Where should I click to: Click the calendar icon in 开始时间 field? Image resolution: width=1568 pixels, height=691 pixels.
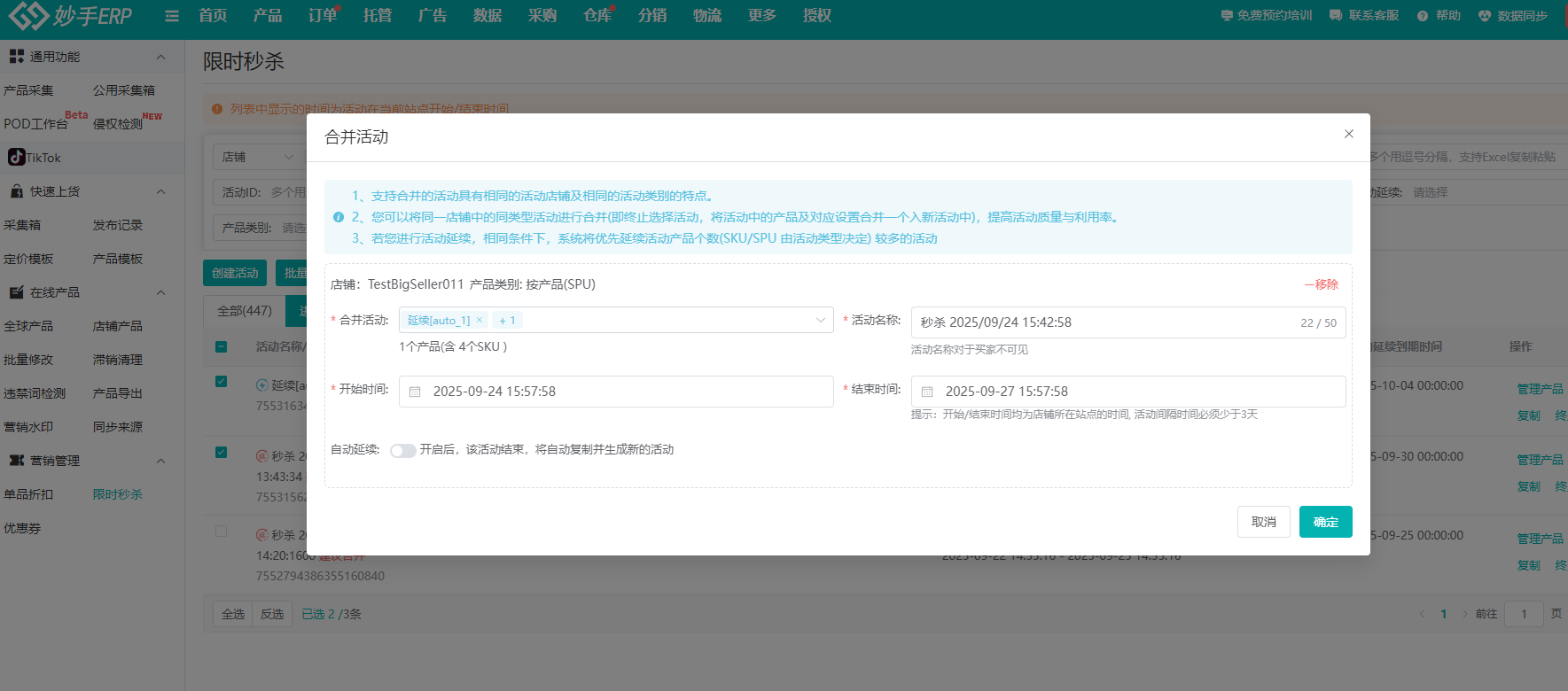(415, 392)
